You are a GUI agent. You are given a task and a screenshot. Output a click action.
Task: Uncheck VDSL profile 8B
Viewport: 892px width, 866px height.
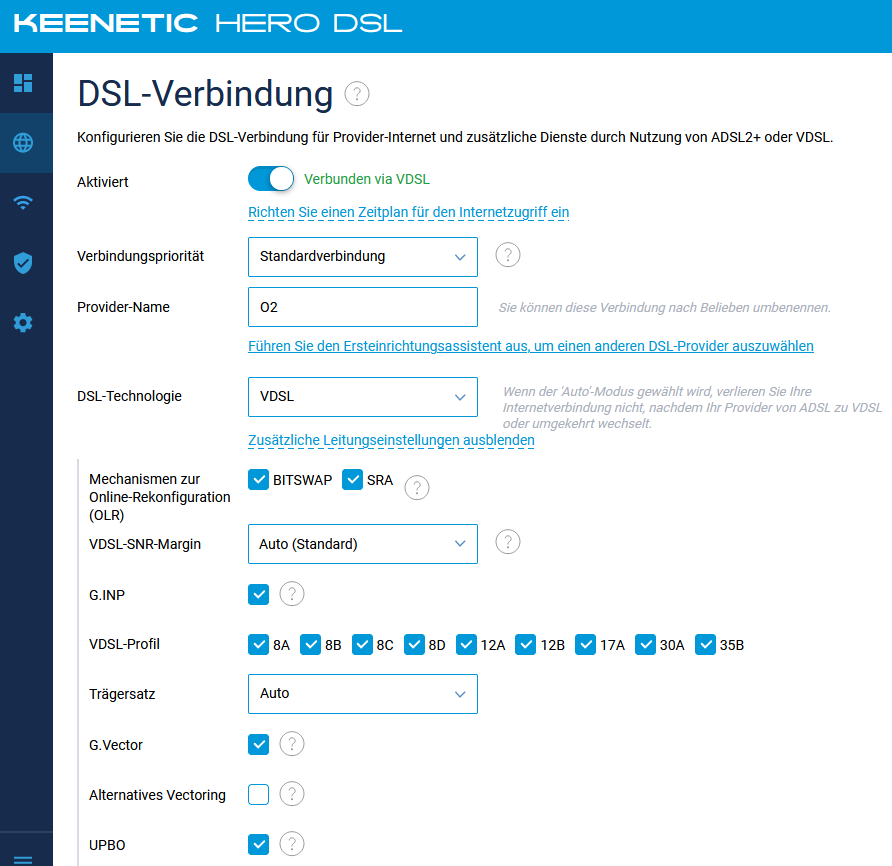[x=310, y=645]
